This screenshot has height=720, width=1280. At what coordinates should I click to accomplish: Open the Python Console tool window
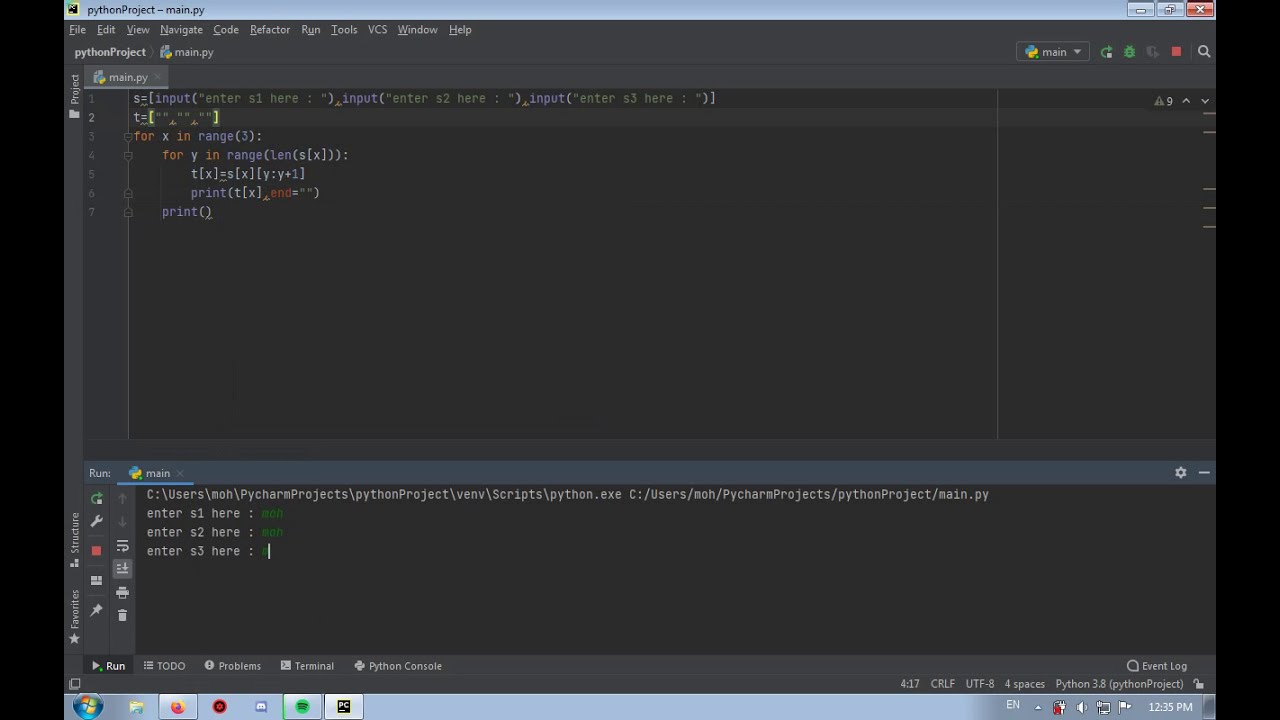point(398,666)
